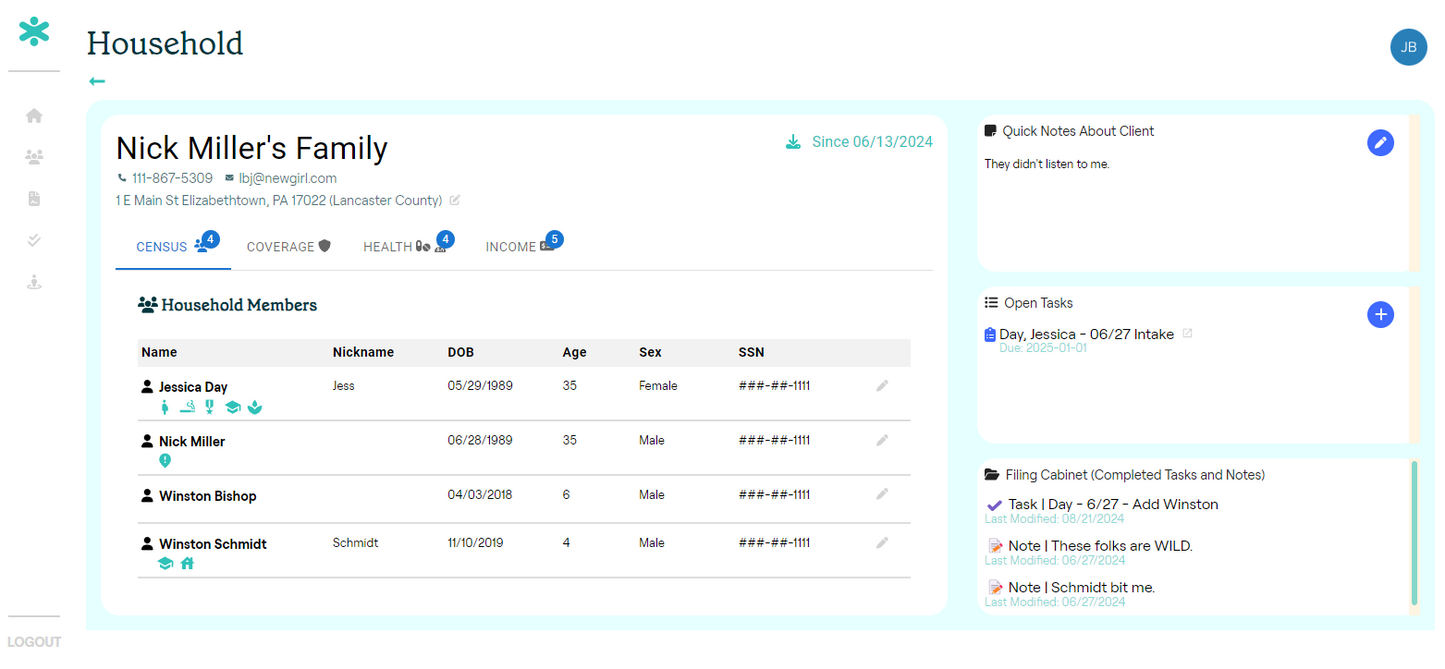Click the house icon under Winston Schmidt

187,563
